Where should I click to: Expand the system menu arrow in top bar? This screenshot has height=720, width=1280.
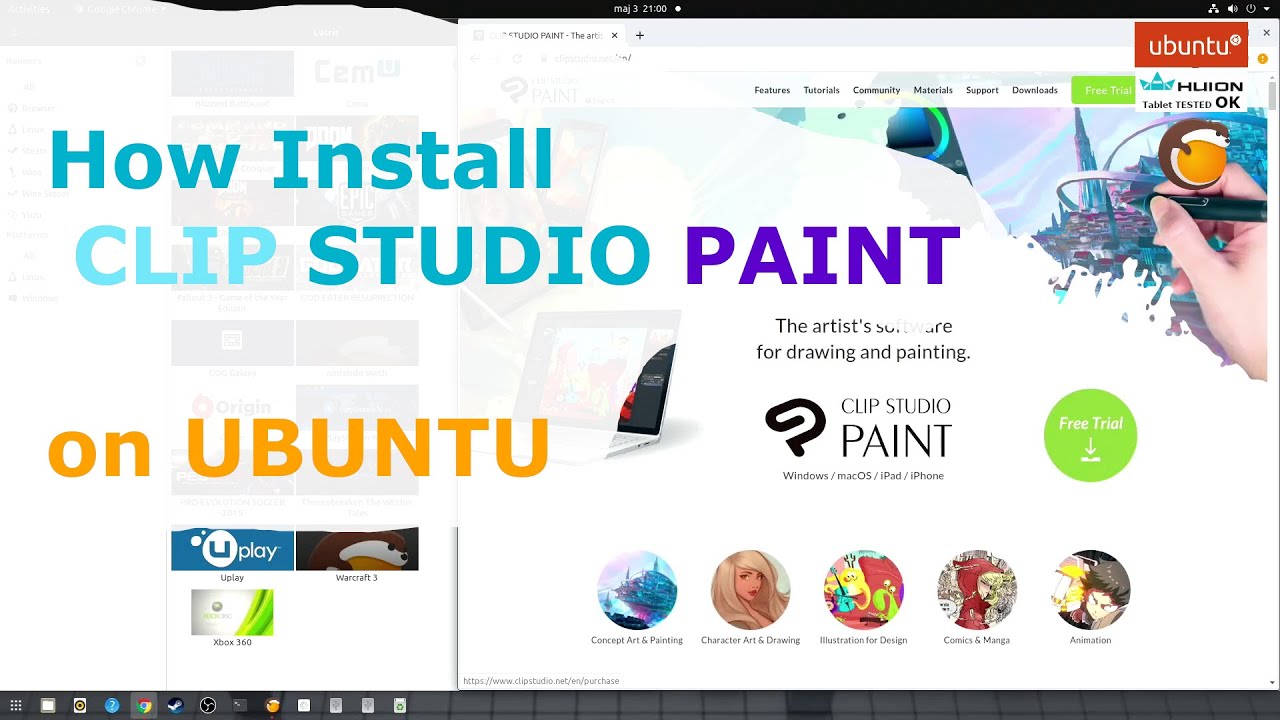point(1266,8)
